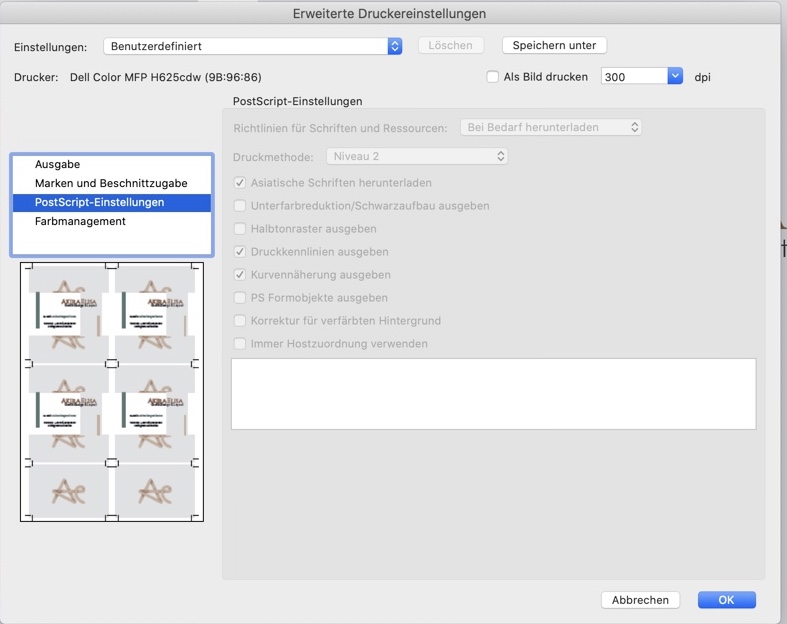Toggle Asiatische Schriften herunterladen checkbox
The image size is (787, 624).
(x=239, y=183)
